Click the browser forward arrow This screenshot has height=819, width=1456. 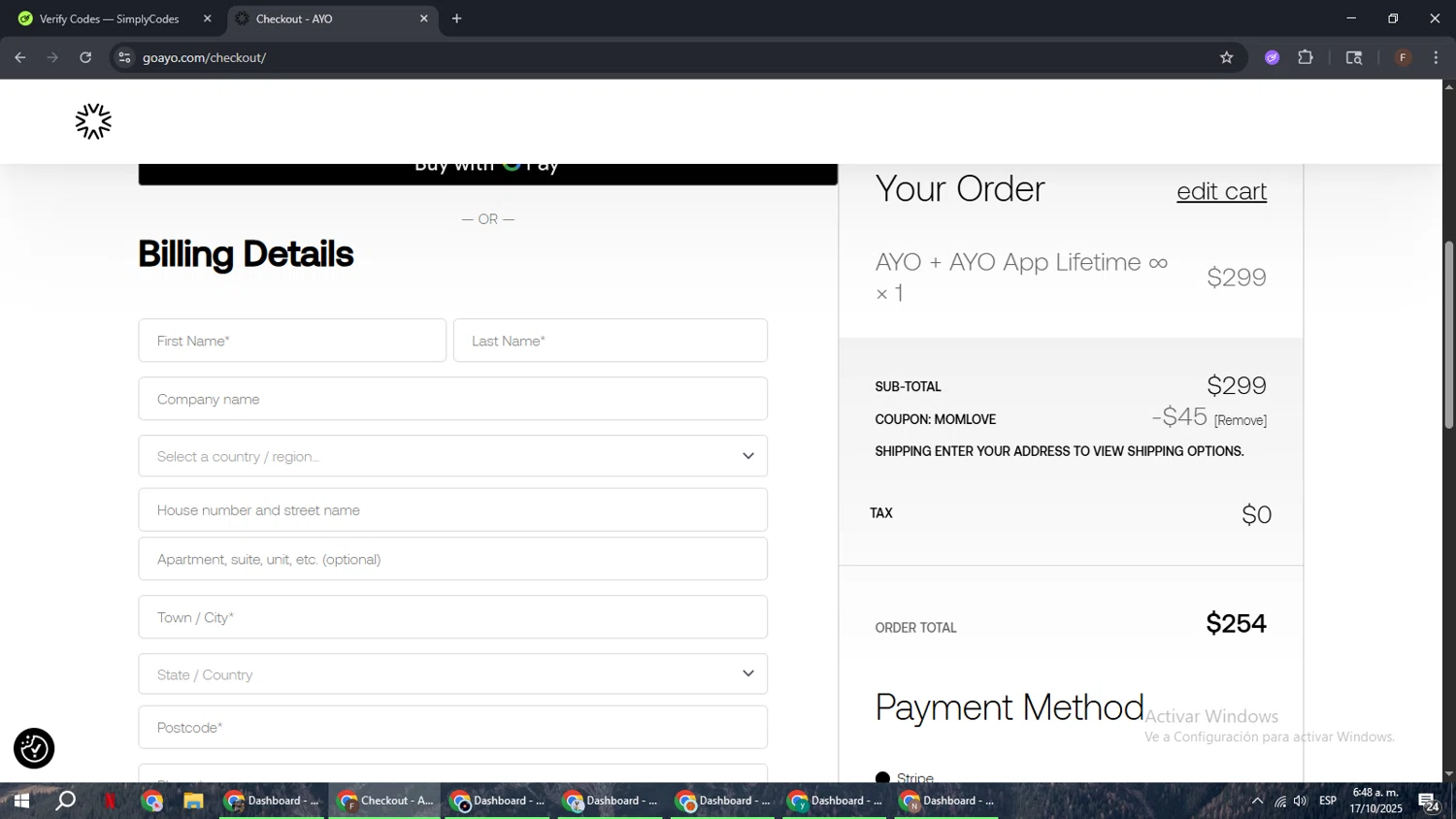52,57
